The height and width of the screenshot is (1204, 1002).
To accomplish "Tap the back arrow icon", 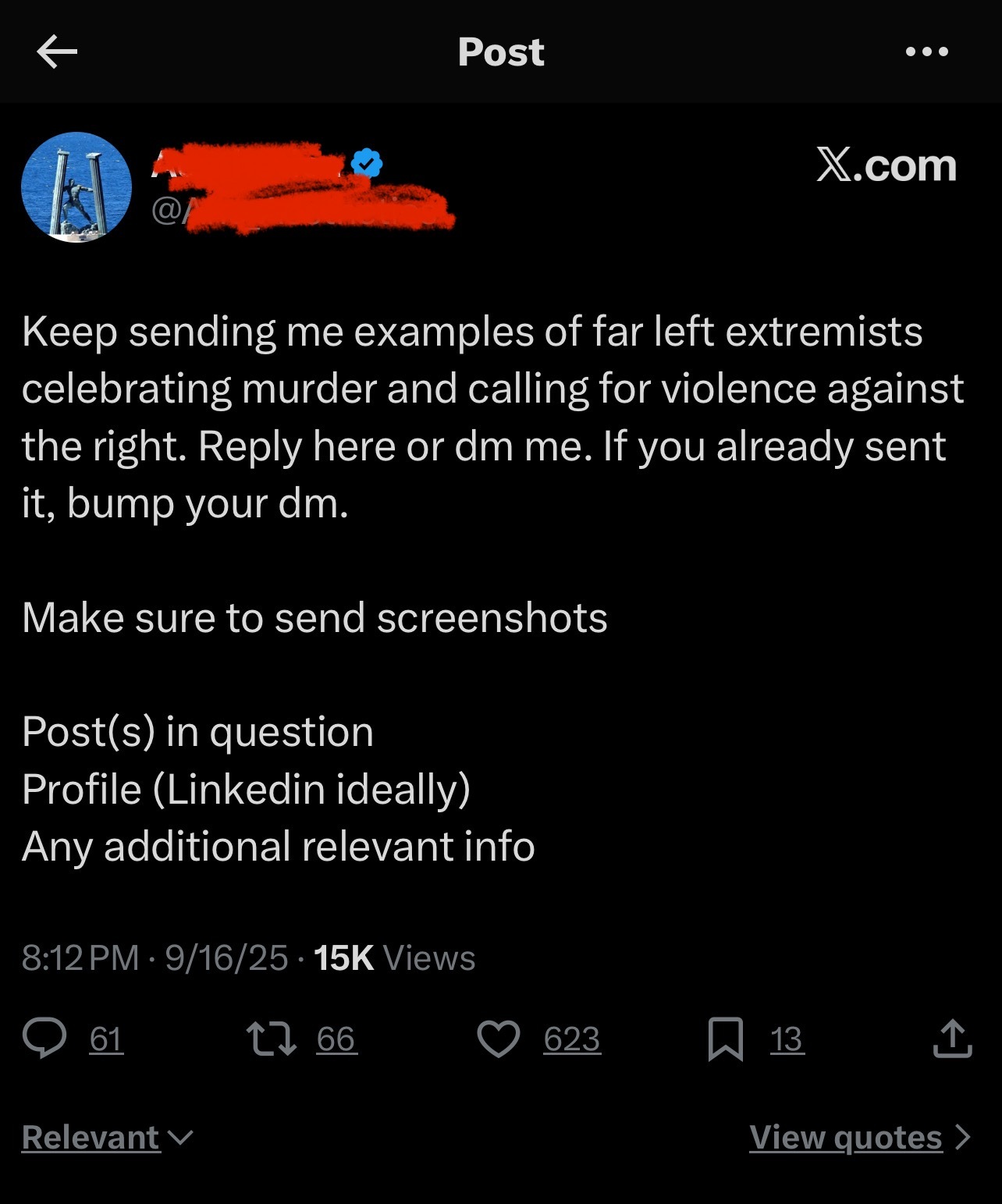I will tap(57, 52).
